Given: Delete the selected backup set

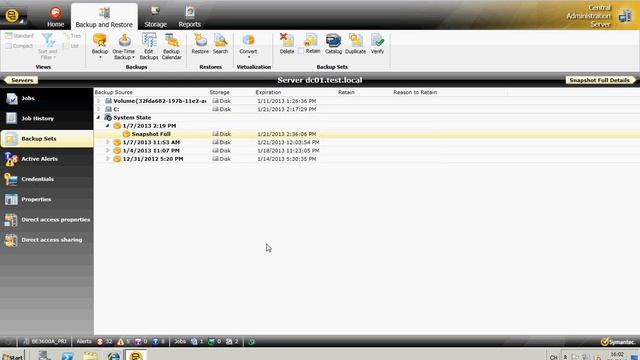Looking at the screenshot, I should pyautogui.click(x=287, y=43).
